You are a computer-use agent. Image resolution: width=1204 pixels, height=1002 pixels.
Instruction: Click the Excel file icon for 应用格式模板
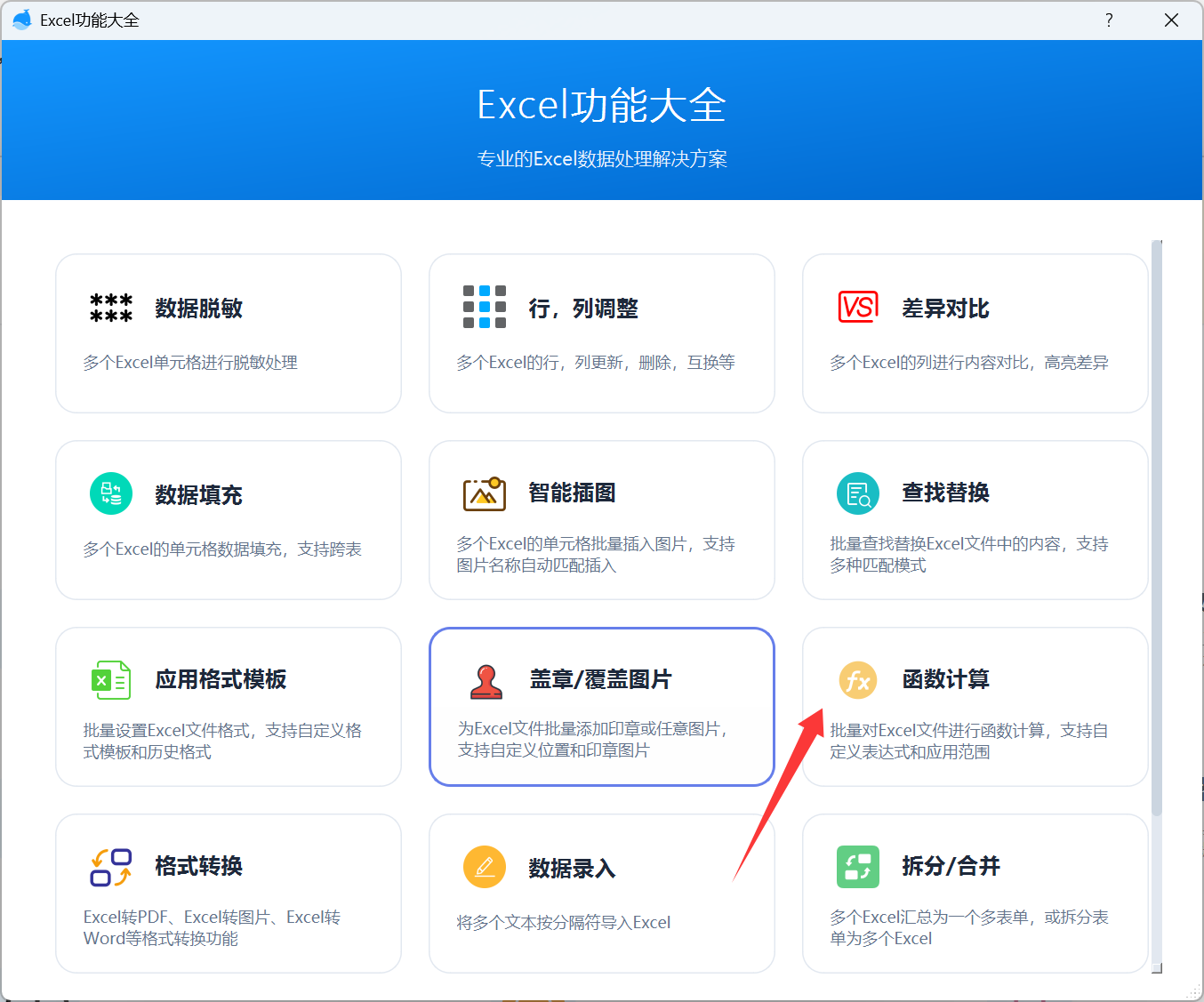(x=111, y=680)
